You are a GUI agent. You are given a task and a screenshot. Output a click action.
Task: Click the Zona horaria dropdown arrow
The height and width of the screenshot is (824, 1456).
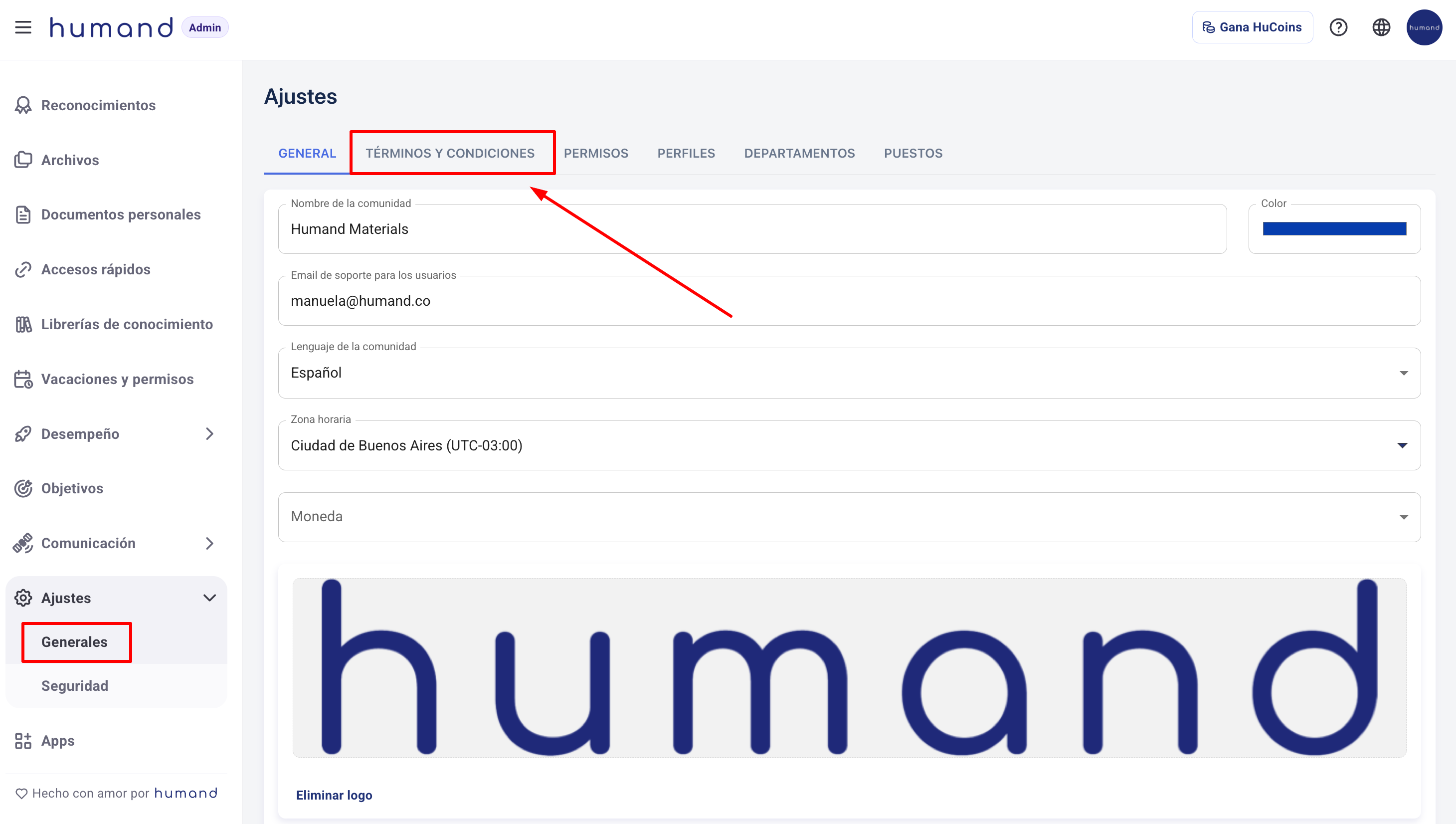tap(1402, 445)
